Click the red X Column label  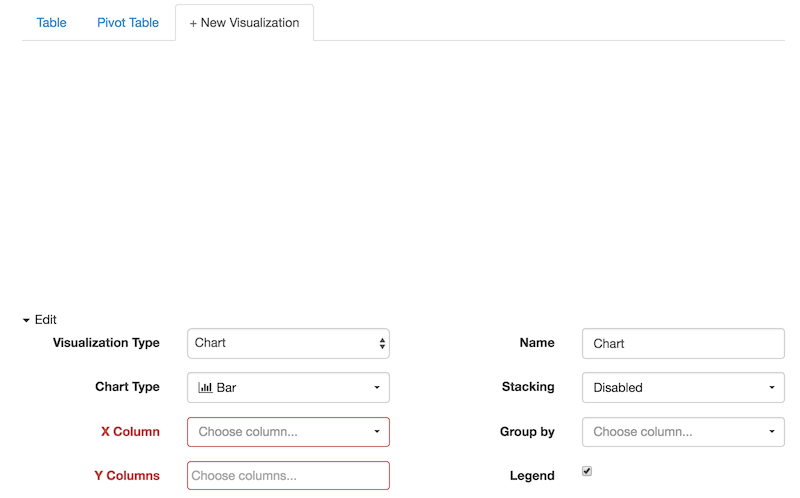[x=130, y=432]
